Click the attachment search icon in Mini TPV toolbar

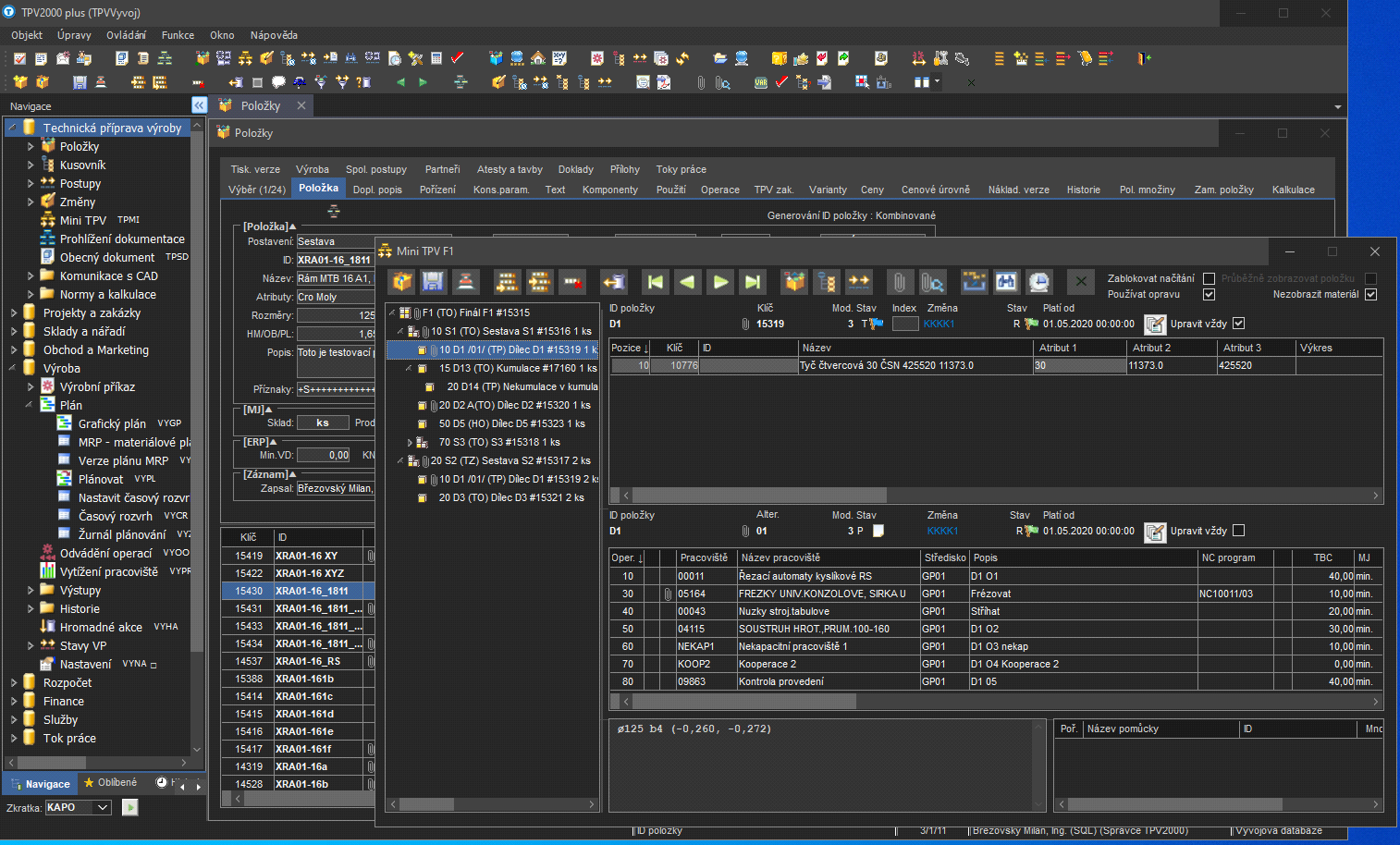coord(932,281)
